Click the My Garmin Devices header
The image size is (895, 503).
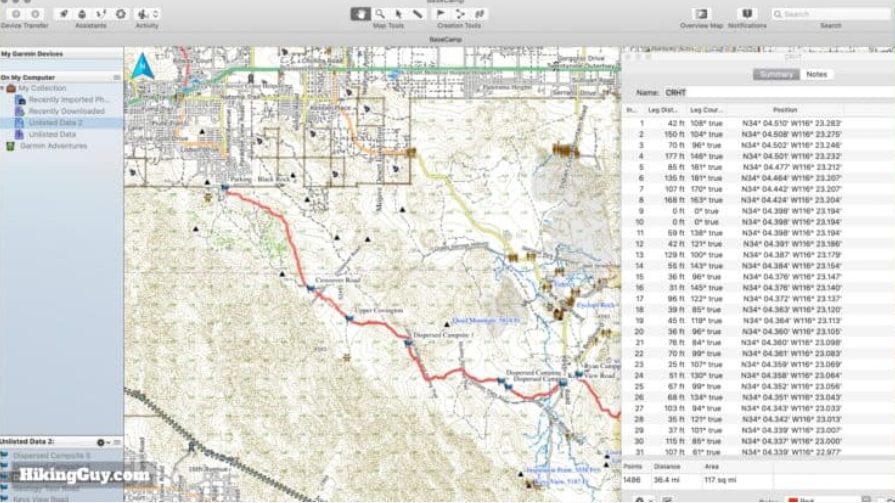(32, 54)
